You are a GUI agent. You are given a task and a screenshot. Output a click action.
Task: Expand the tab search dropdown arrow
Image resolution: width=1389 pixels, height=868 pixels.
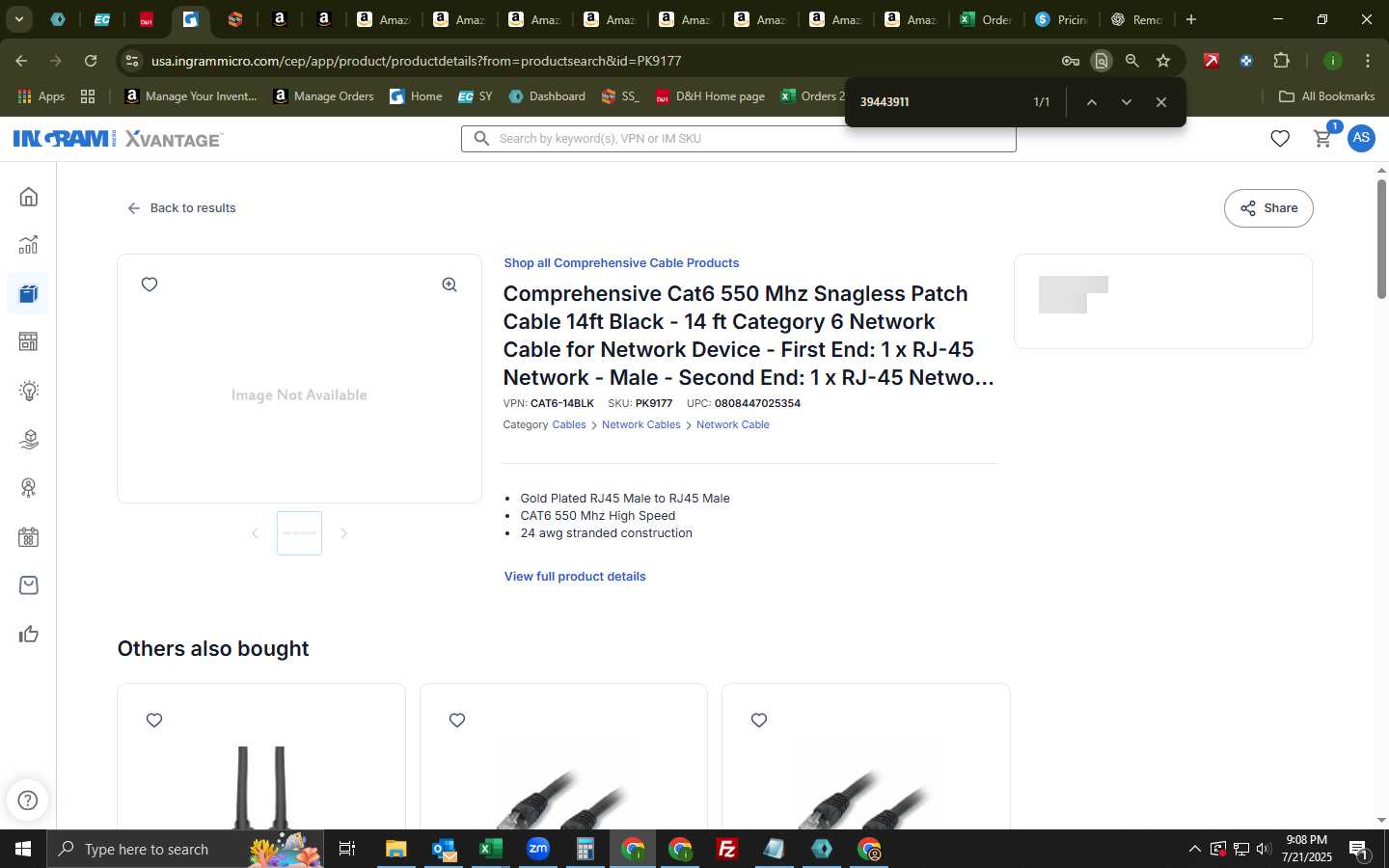coord(18,19)
